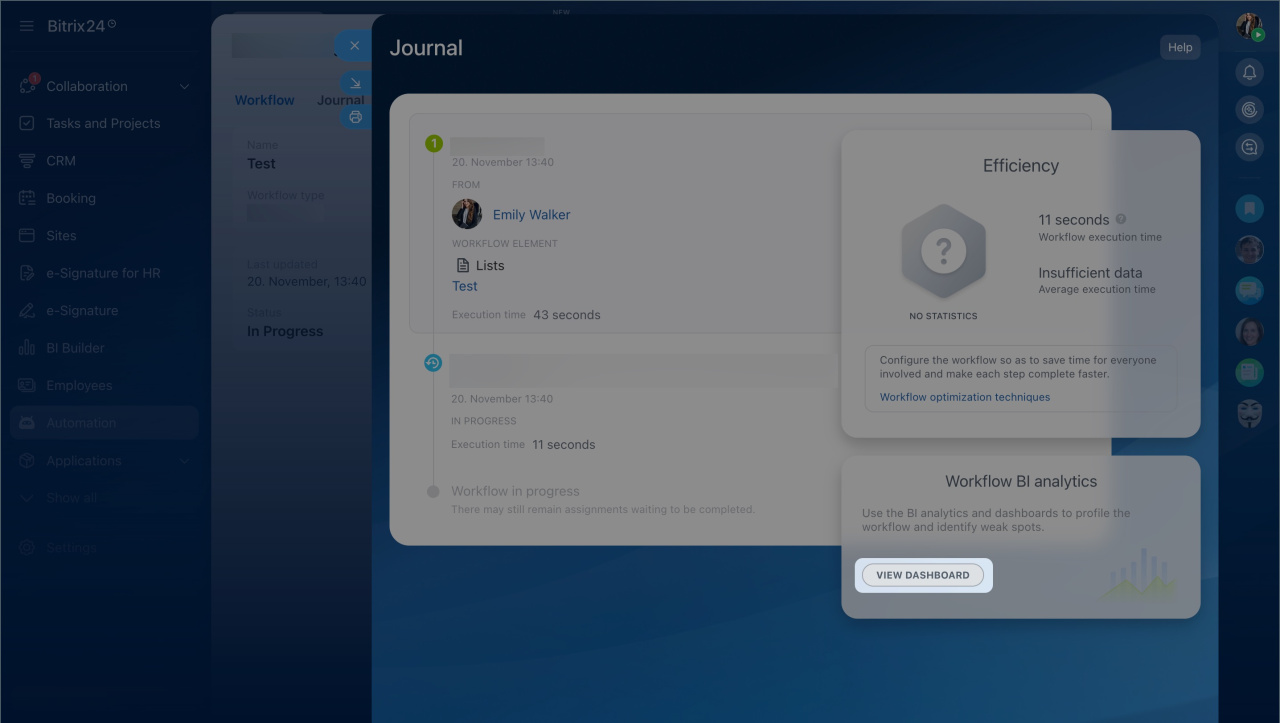Expand the Collaboration menu section
The image size is (1280, 723).
[184, 87]
